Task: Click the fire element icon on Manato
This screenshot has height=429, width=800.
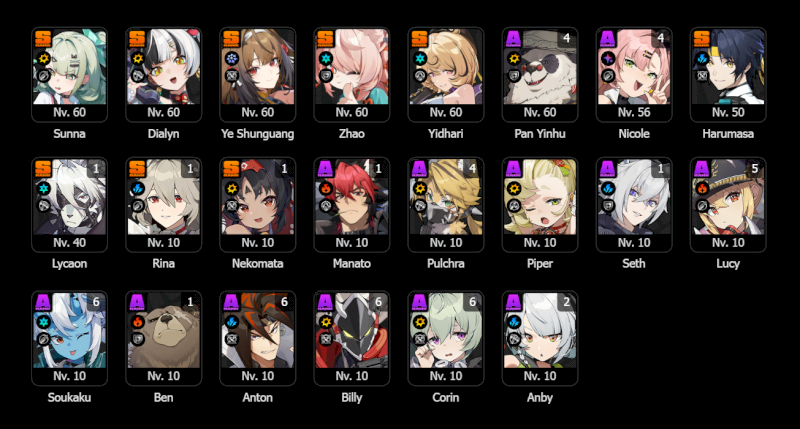Action: coord(326,189)
